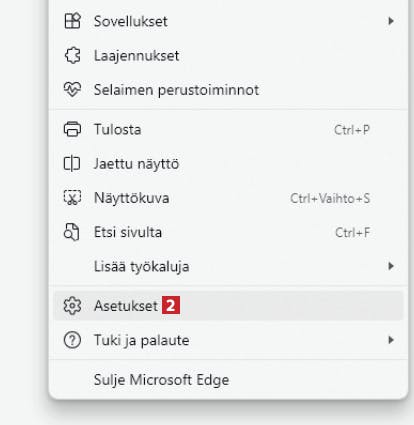Open the Laajennukset menu entry
Viewport: 414px width, 425px height.
(x=228, y=55)
